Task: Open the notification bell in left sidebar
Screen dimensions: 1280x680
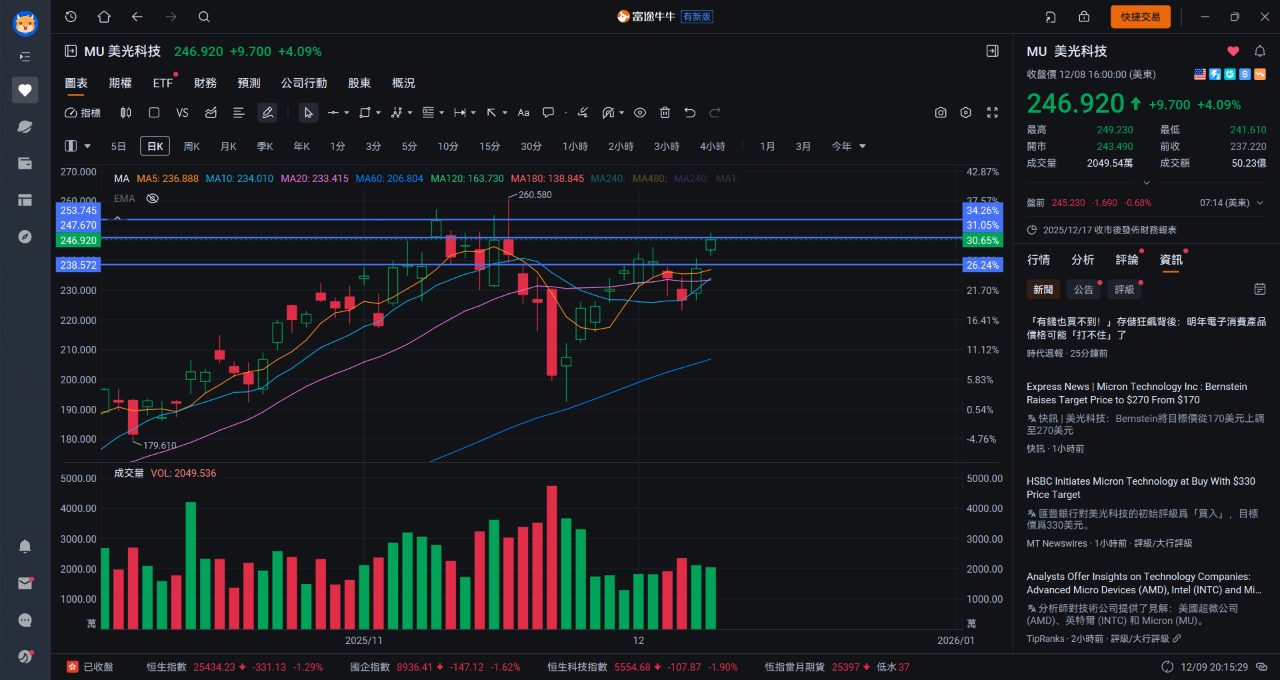Action: point(25,546)
